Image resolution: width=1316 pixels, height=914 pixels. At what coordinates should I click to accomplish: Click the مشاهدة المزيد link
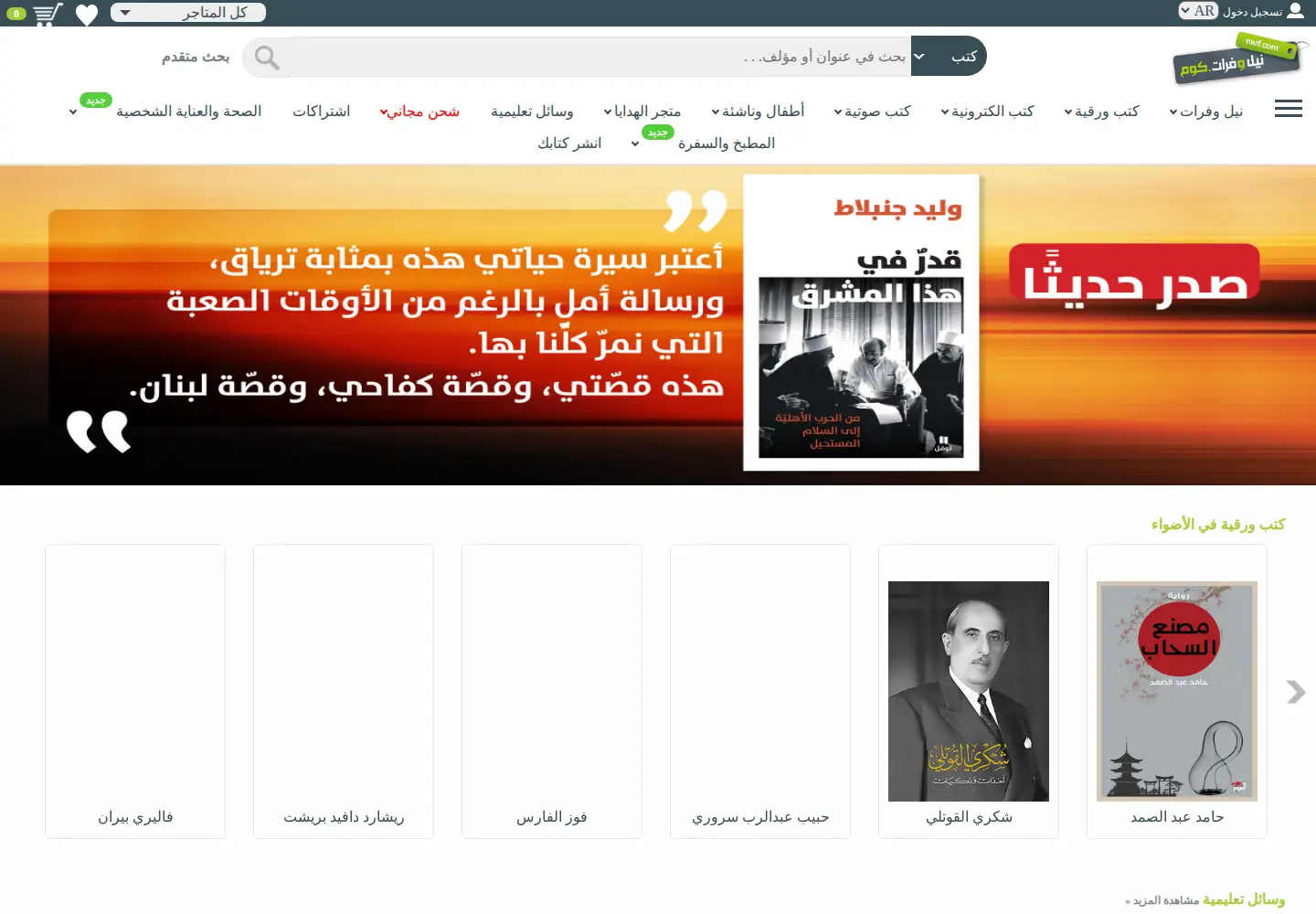pyautogui.click(x=1162, y=901)
